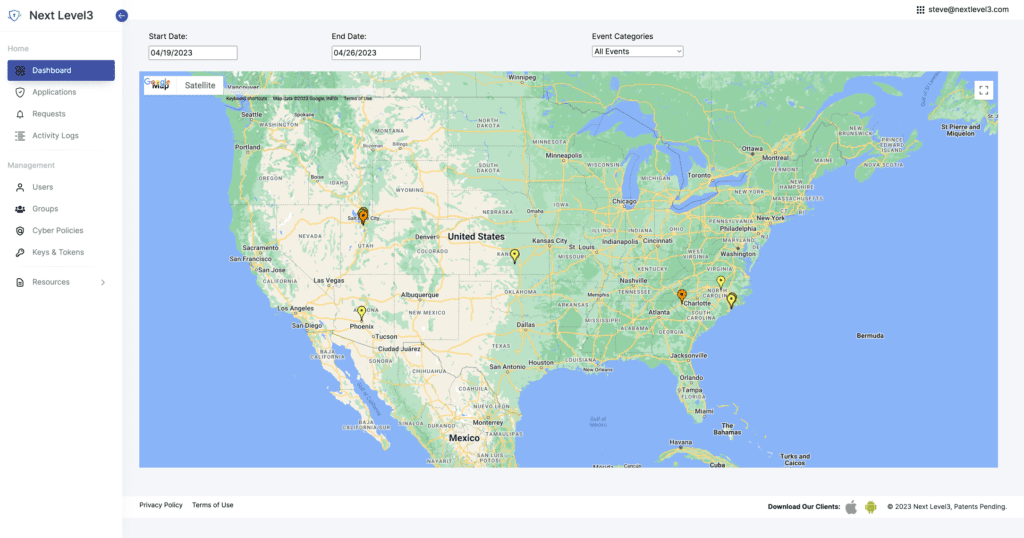Open Activity Logs page
This screenshot has width=1024, height=538.
click(56, 136)
